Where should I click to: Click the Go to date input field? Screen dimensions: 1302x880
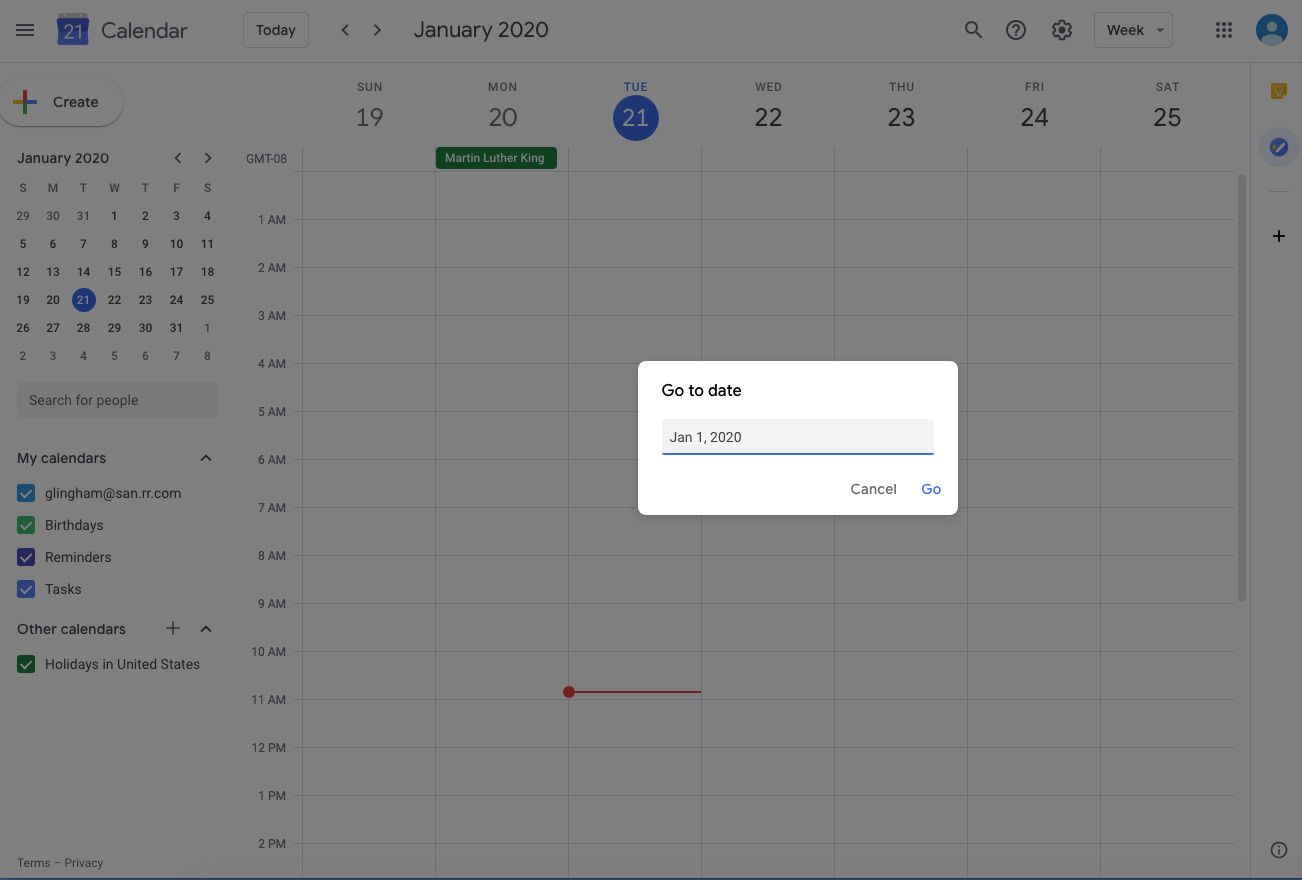coord(797,437)
